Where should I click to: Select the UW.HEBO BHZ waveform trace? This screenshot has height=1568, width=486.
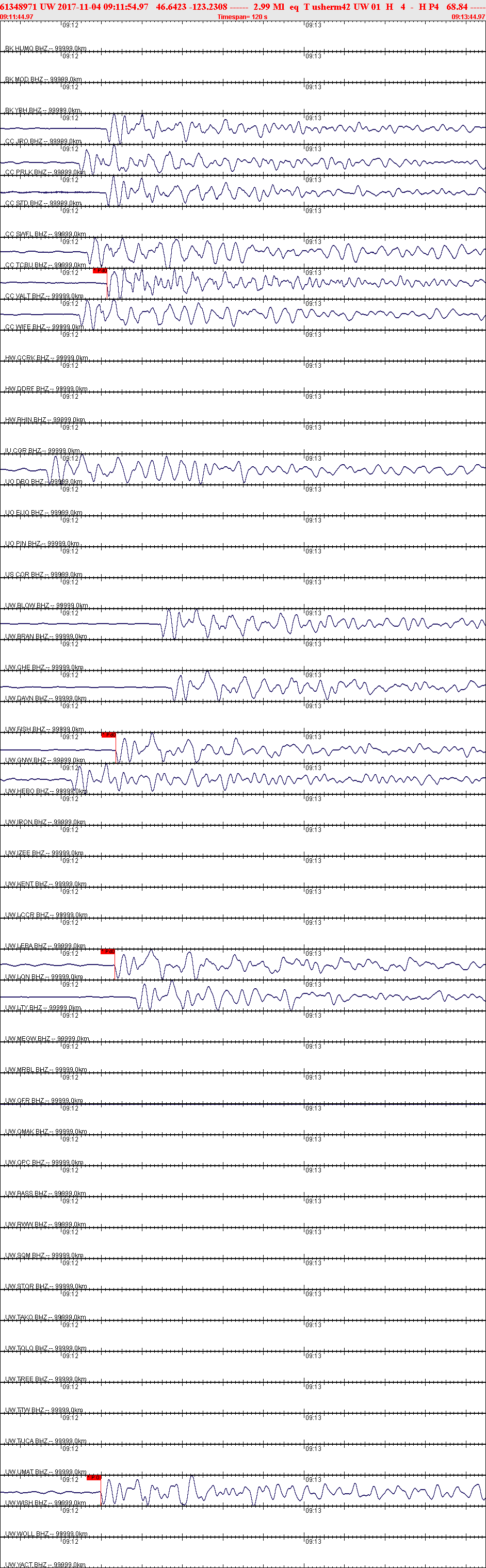pyautogui.click(x=243, y=778)
